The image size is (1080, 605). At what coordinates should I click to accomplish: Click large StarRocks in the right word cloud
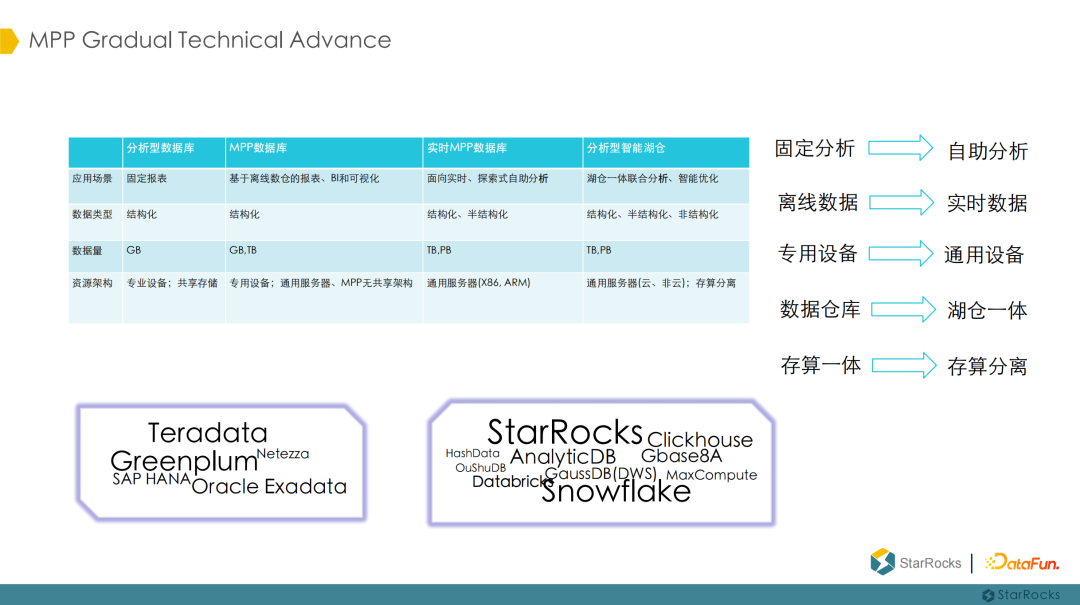click(x=565, y=432)
